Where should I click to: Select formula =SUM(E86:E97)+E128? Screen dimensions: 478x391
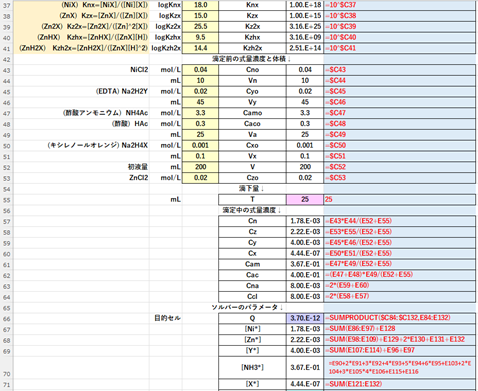(x=360, y=329)
